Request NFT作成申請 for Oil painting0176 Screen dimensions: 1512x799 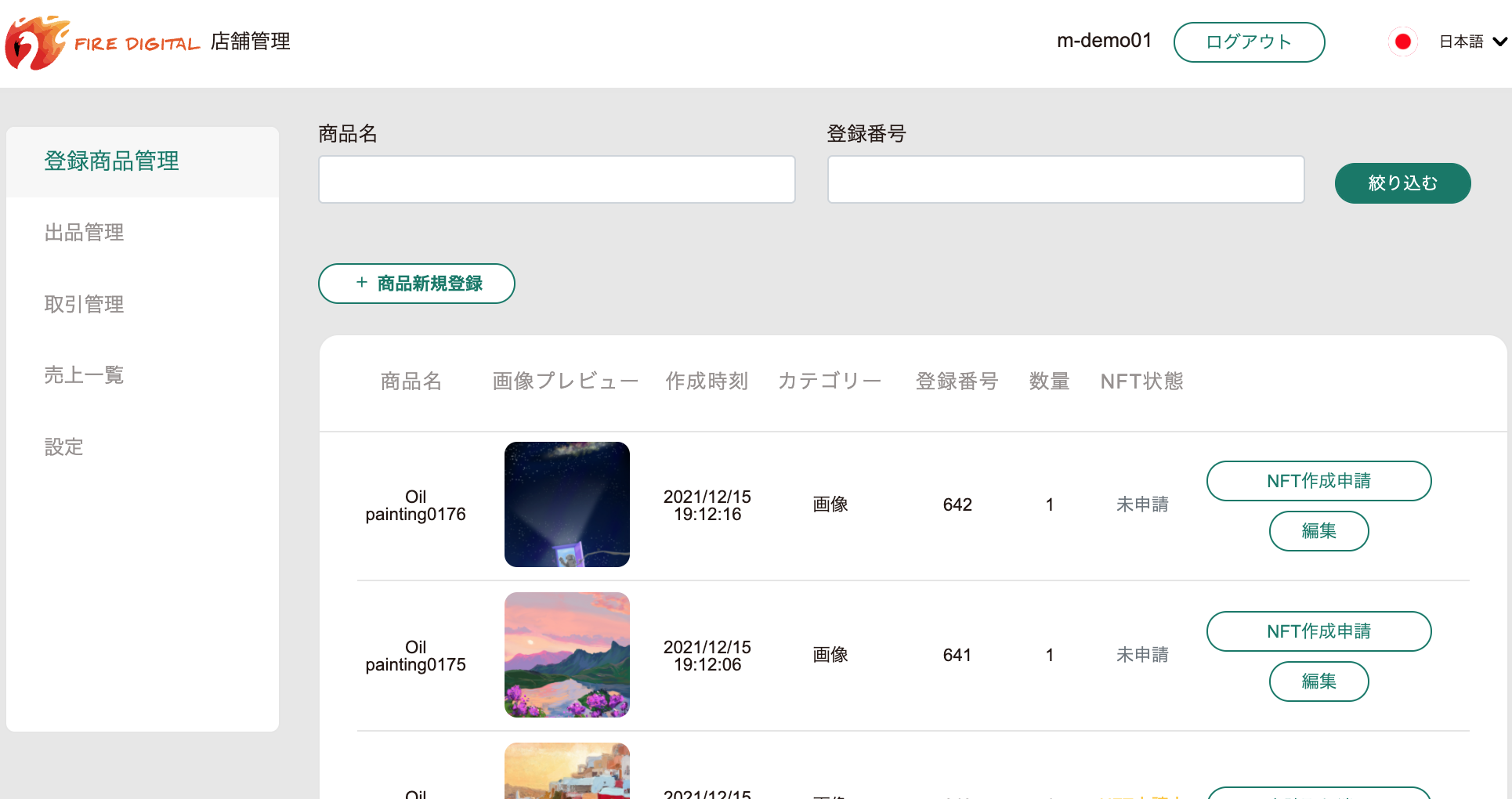point(1318,481)
